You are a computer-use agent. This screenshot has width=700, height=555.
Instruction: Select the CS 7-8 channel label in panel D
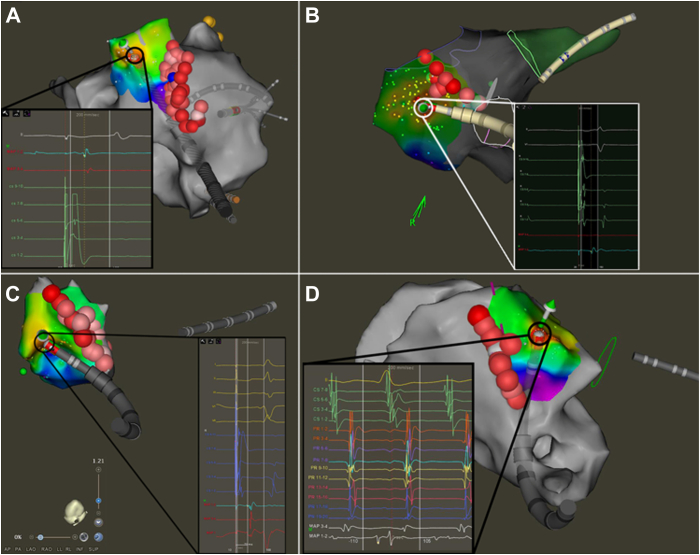321,389
